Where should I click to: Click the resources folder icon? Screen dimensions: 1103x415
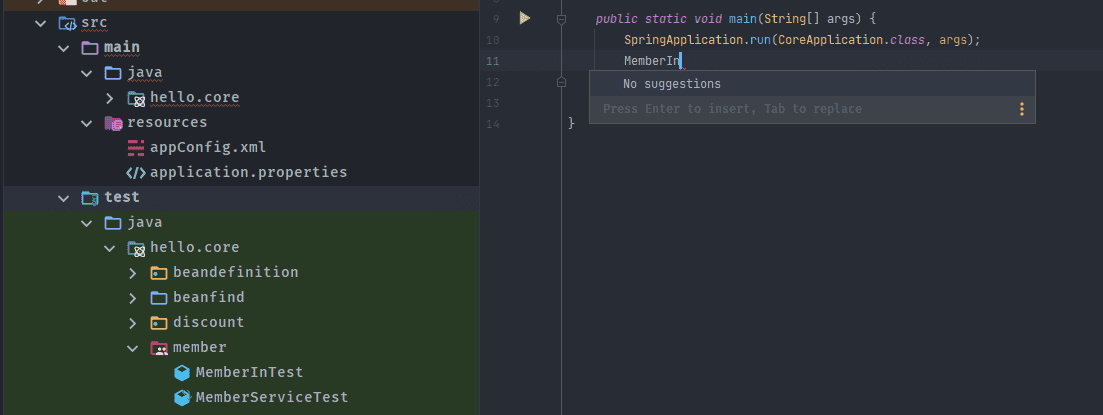point(114,123)
